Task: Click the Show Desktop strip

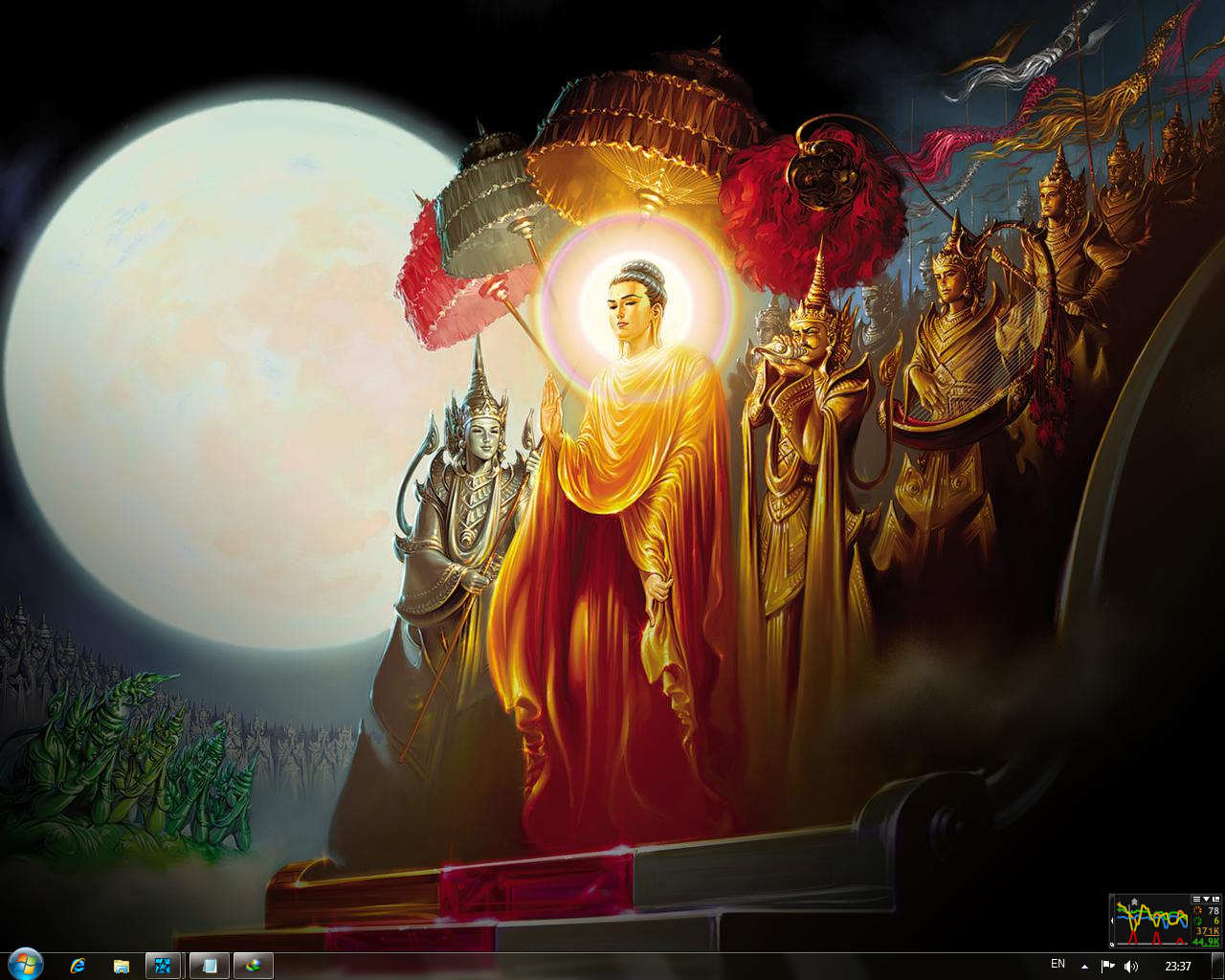Action: click(1218, 966)
